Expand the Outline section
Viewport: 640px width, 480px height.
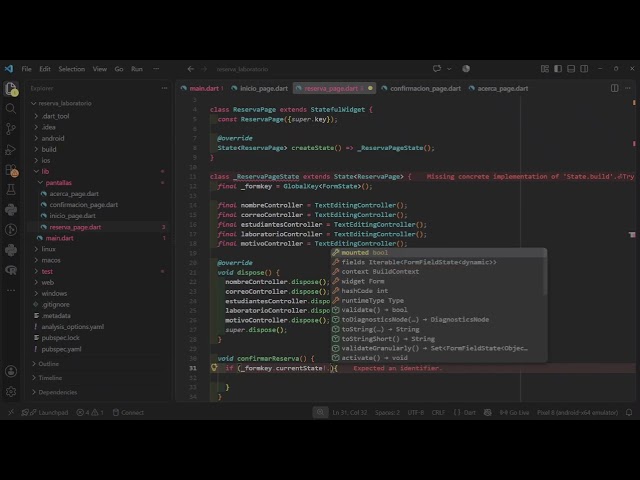click(x=49, y=364)
